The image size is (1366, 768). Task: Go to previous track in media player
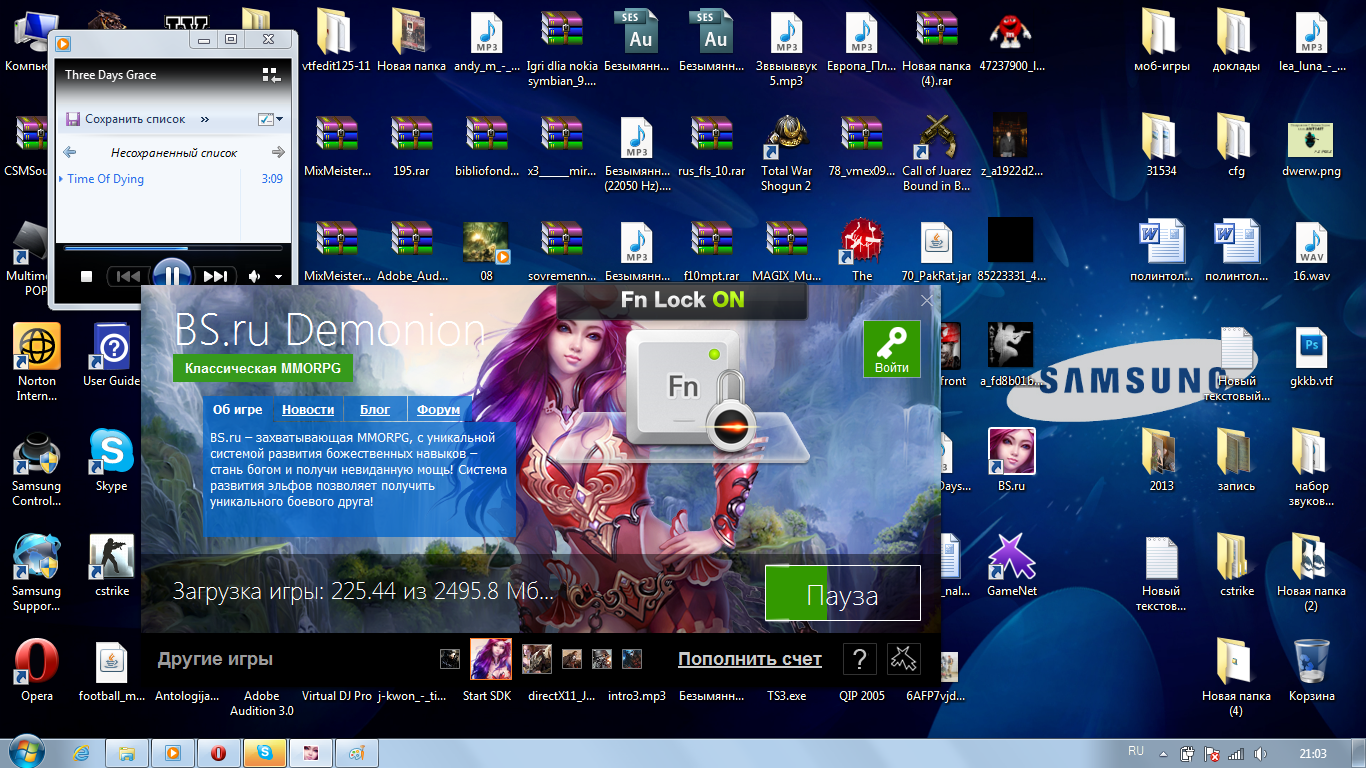click(129, 276)
